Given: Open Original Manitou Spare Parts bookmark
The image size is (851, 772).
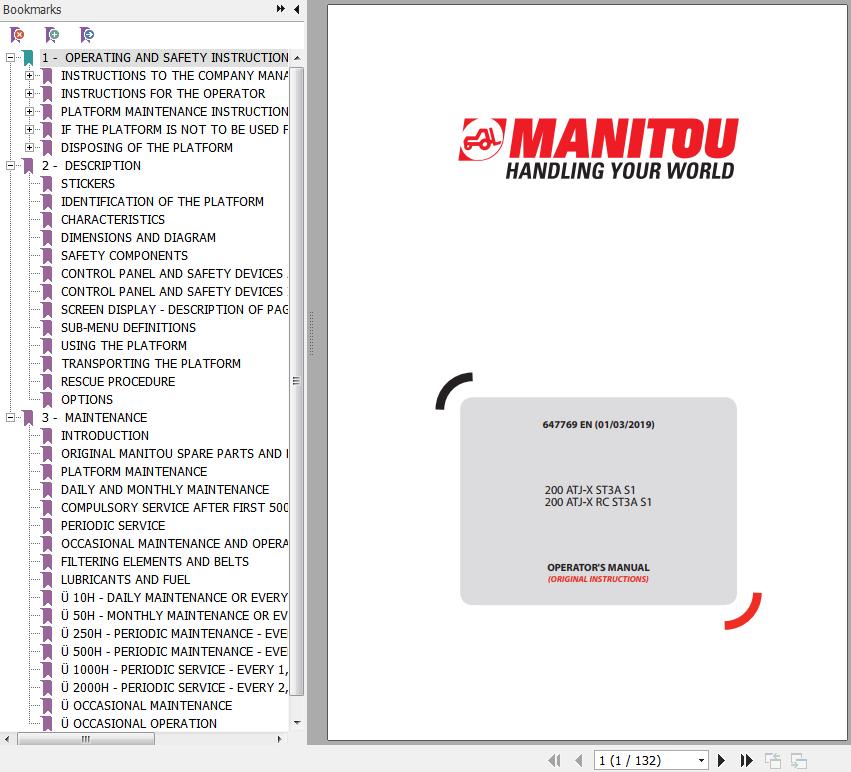Looking at the screenshot, I should [174, 453].
